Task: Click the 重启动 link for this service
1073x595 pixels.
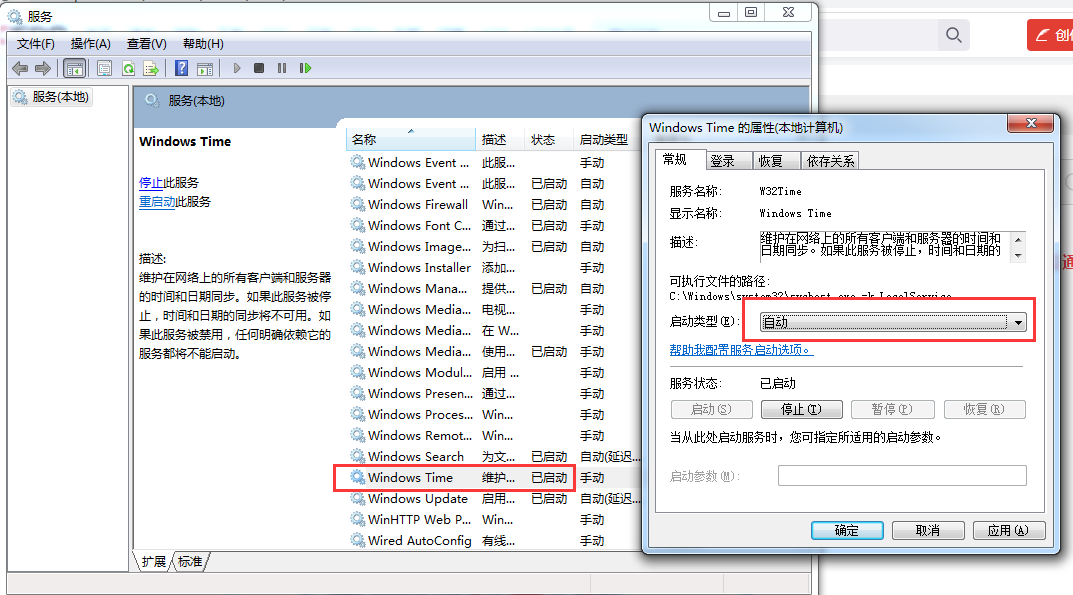Action: tap(157, 202)
